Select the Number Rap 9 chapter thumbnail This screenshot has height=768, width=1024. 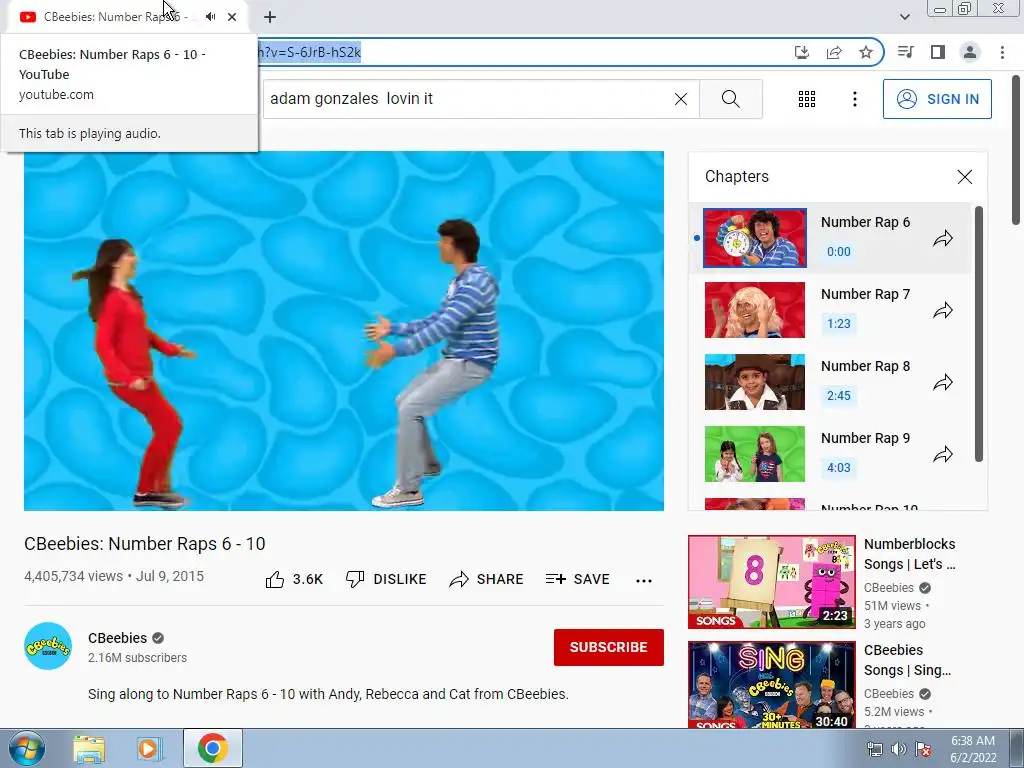(754, 454)
